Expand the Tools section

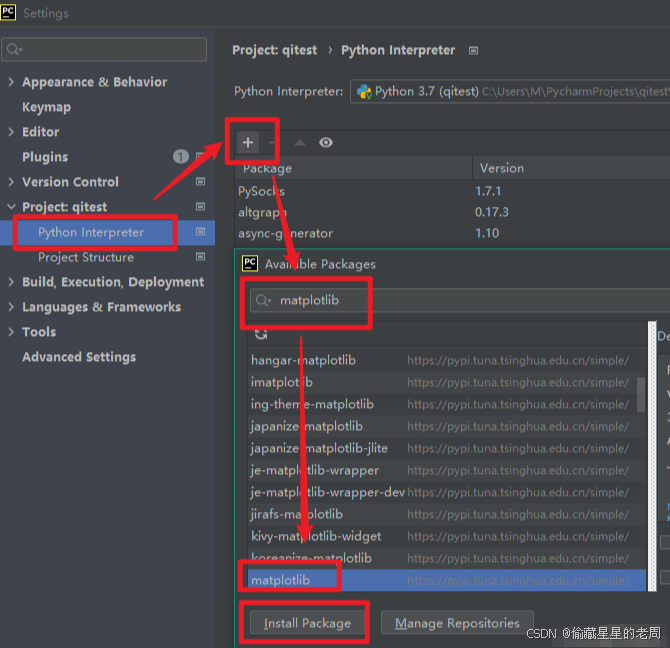pyautogui.click(x=11, y=331)
